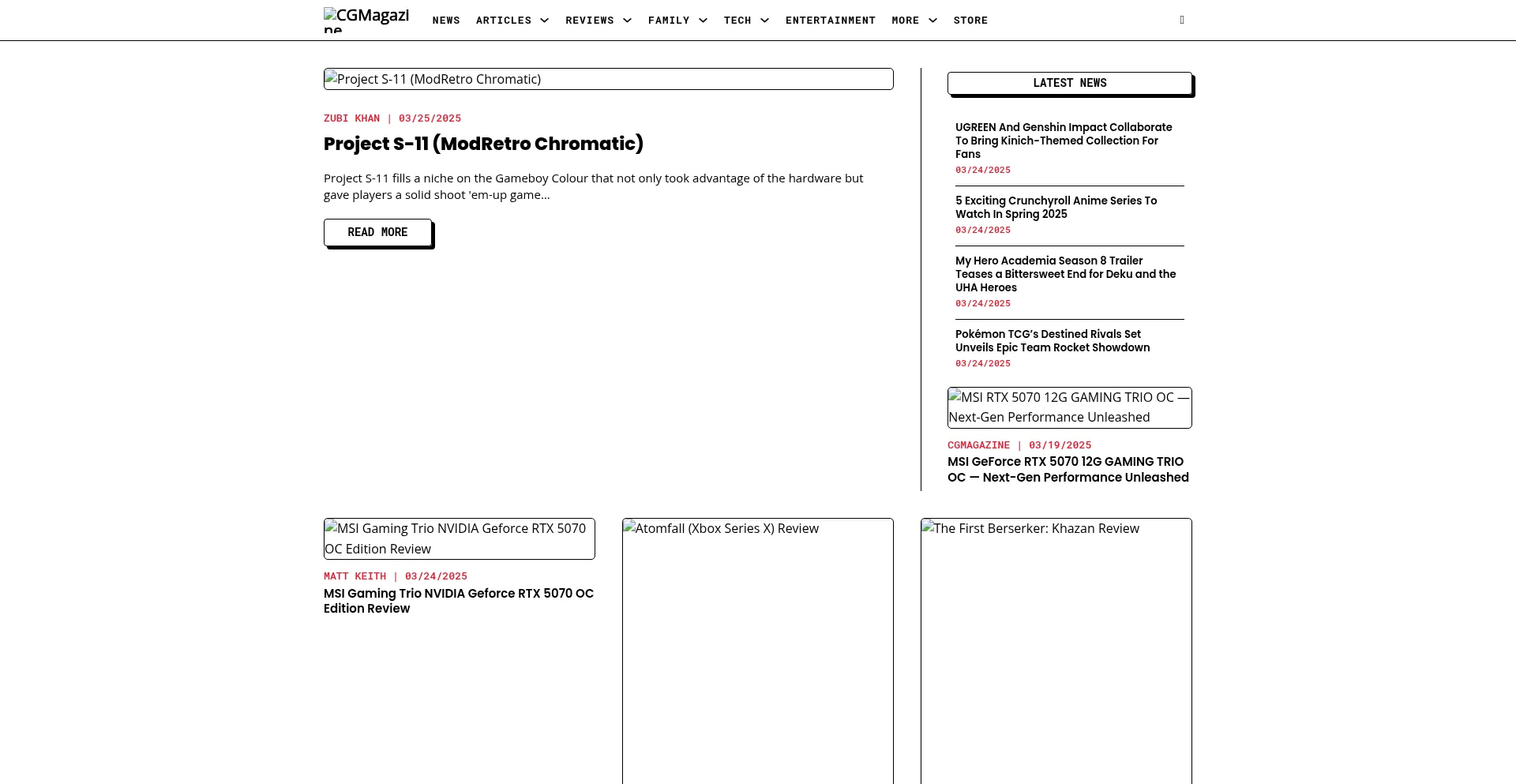Viewport: 1516px width, 784px height.
Task: Open the More menu item
Action: tap(906, 21)
